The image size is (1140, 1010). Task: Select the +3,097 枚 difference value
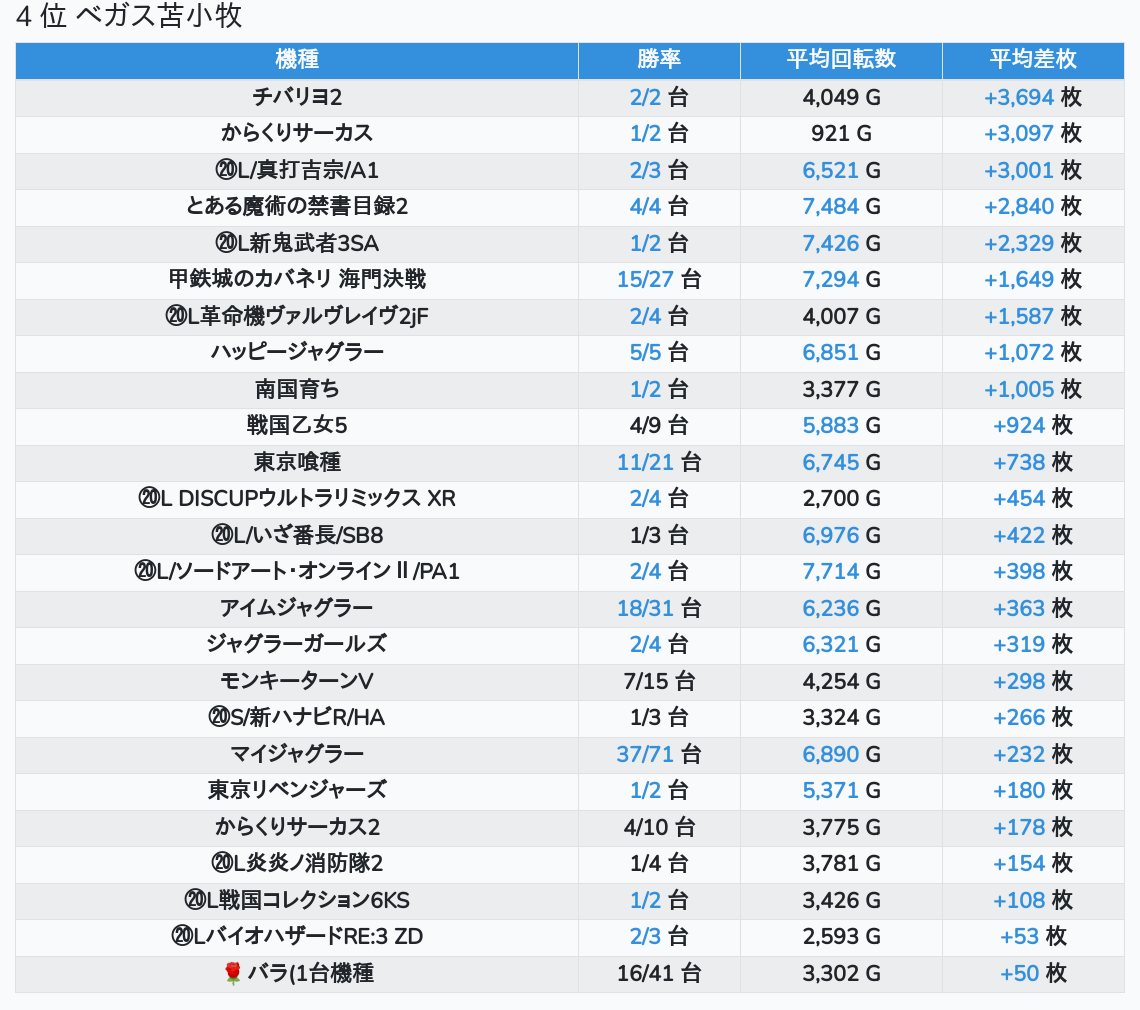(x=1033, y=134)
